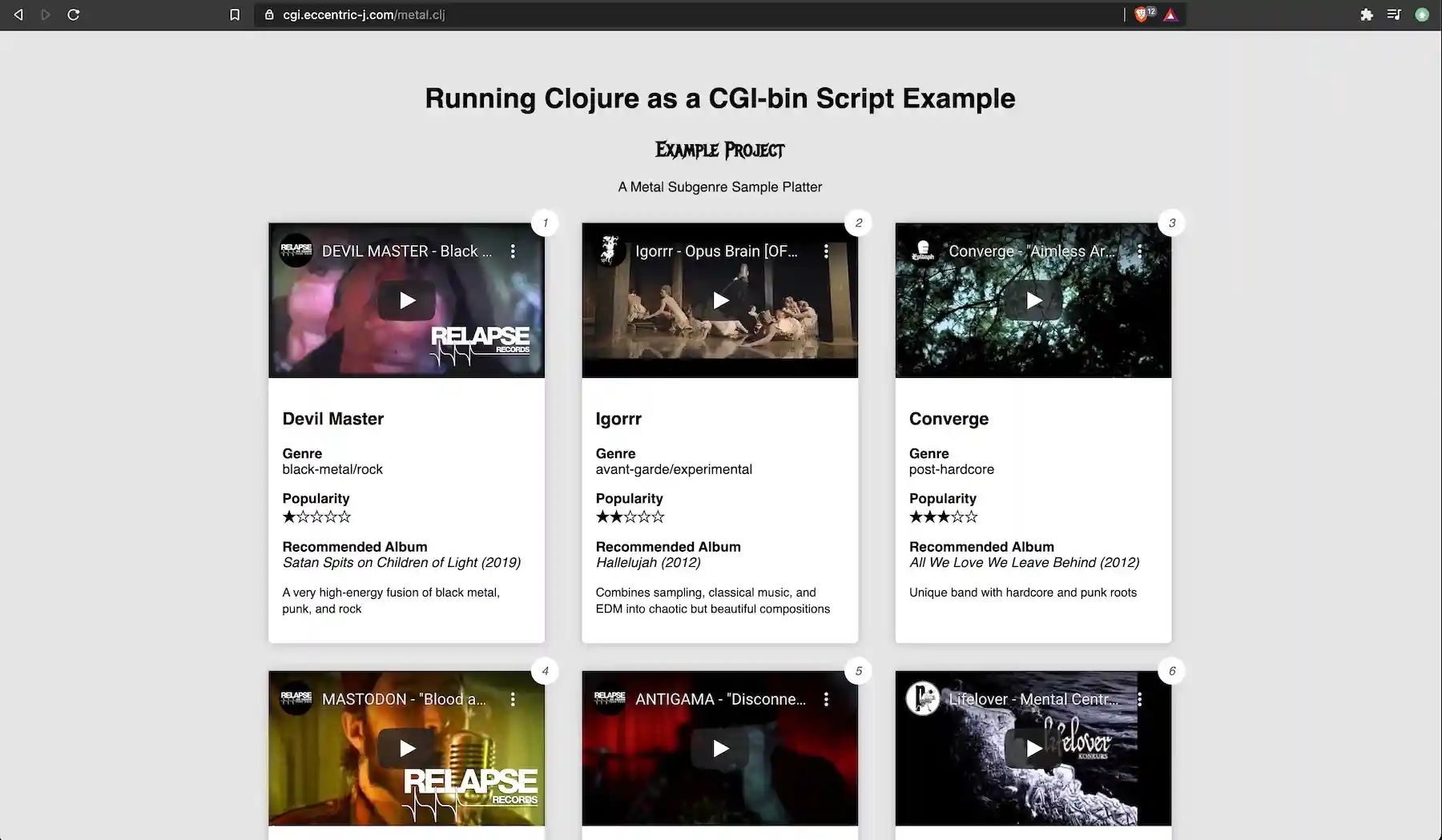This screenshot has height=840, width=1442.
Task: Click 'Unique band with hardcore and punk roots'
Action: (x=1023, y=593)
